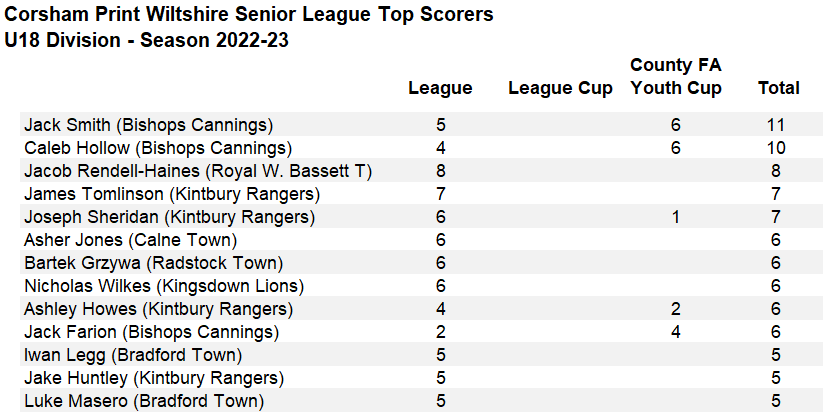Click the Corsham Print Wiltshire Senior League title
Screen dimensions: 823x412
(x=249, y=16)
